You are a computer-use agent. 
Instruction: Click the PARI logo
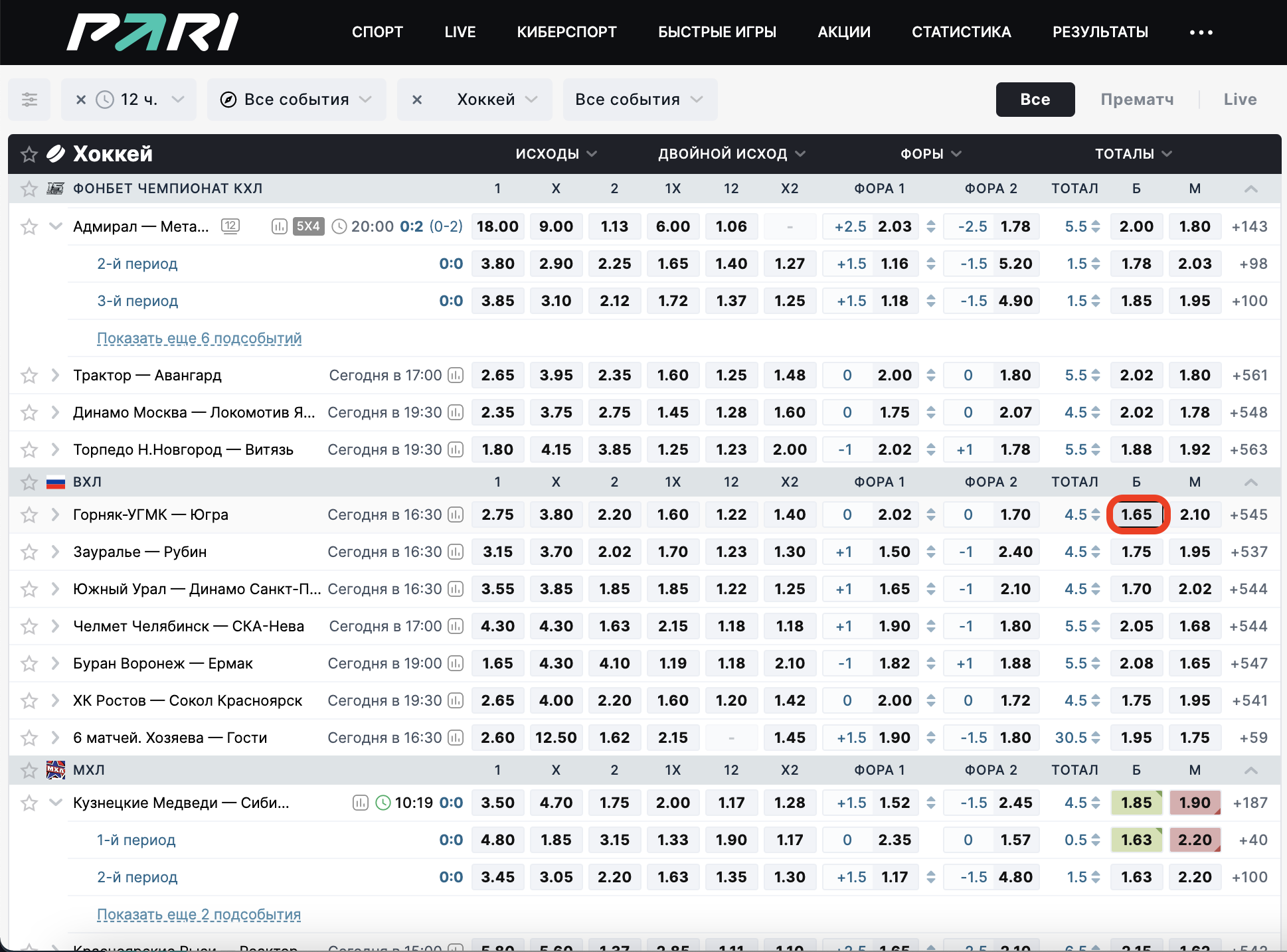[153, 32]
